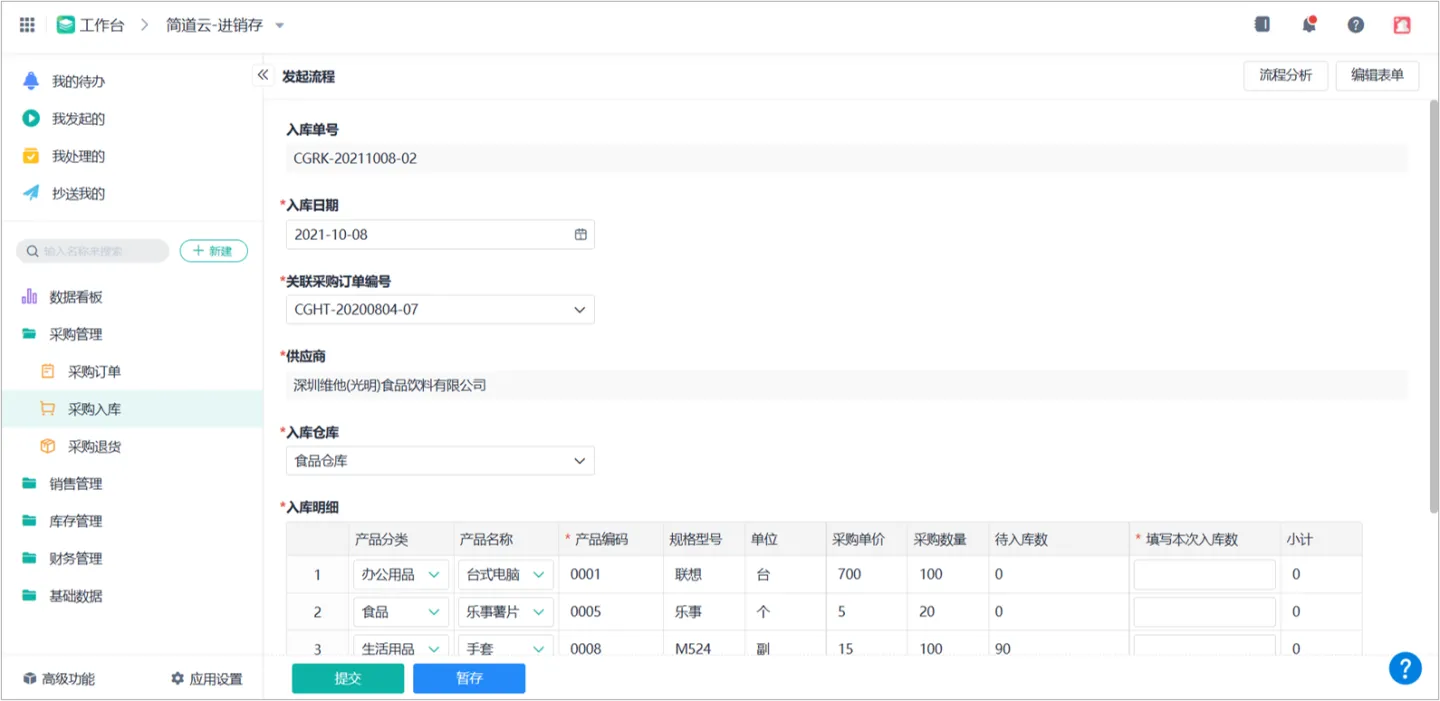
Task: Click the 发起流程 heading
Action: [309, 76]
